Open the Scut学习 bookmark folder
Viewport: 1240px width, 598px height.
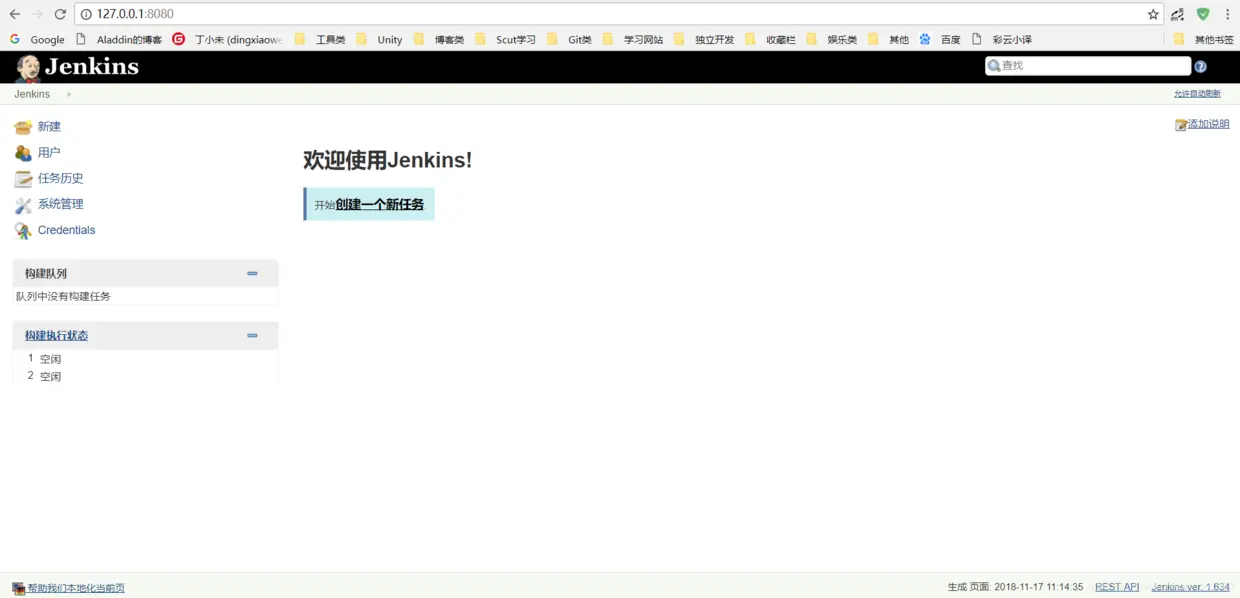coord(505,40)
